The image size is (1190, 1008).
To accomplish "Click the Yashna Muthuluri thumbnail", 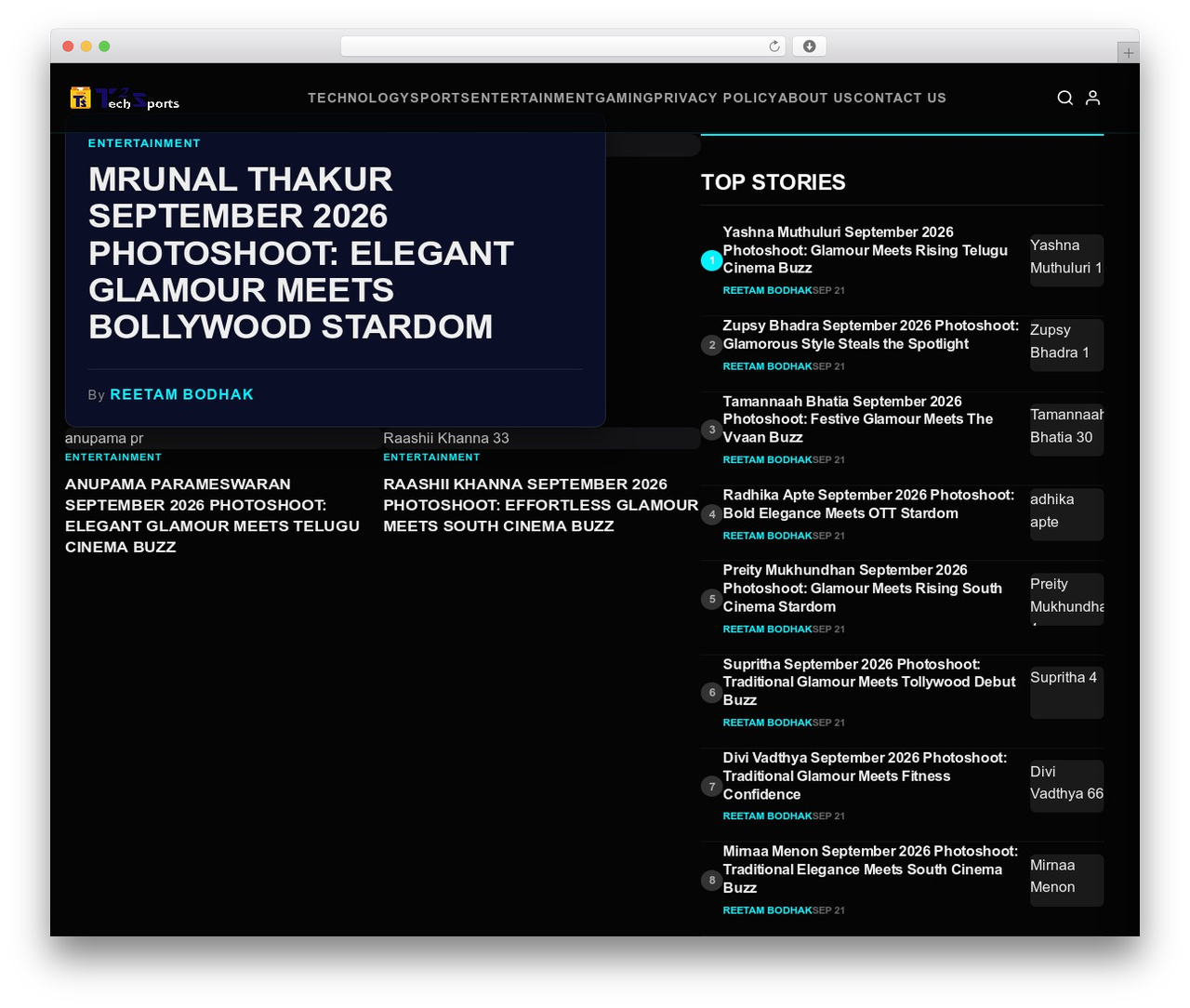I will pos(1066,260).
